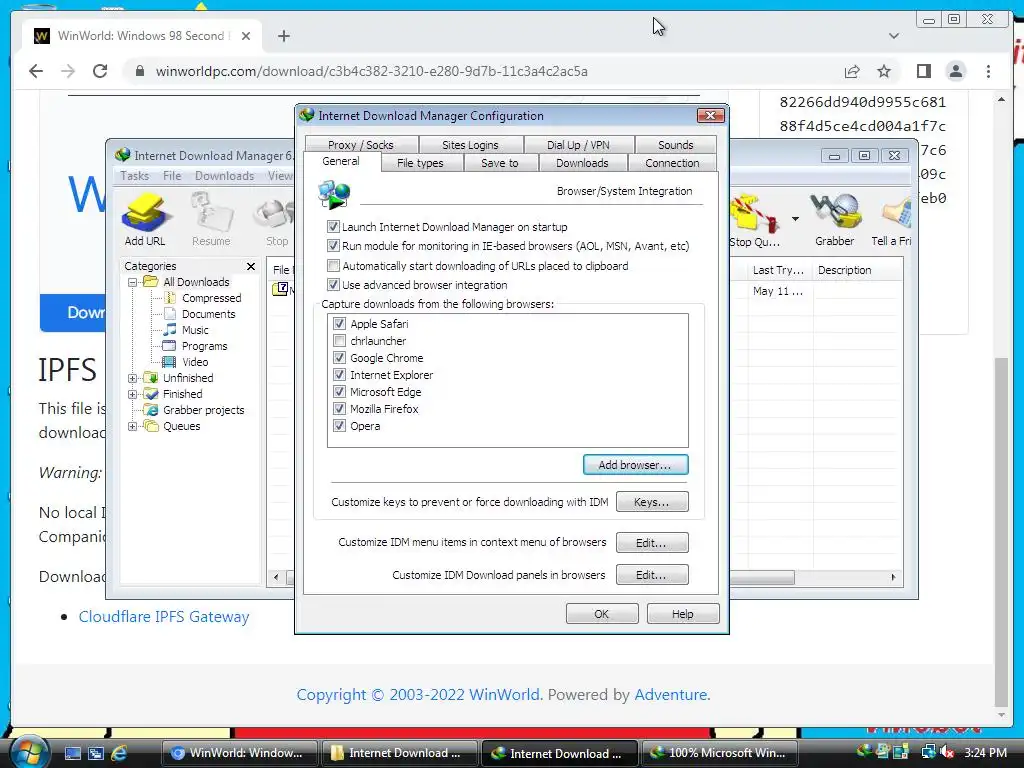Switch to Connection tab
The height and width of the screenshot is (768, 1024).
(x=672, y=163)
